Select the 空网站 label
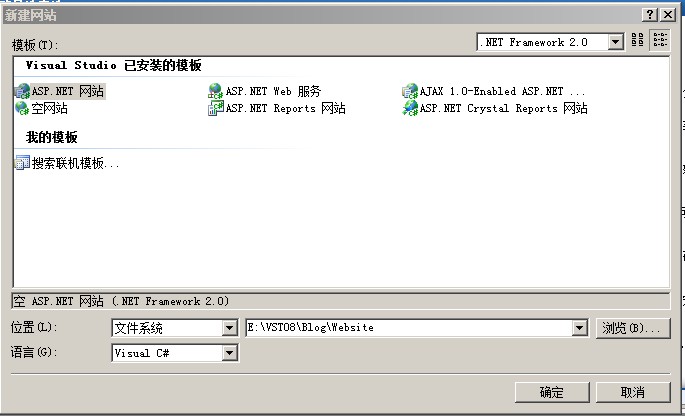The height and width of the screenshot is (416, 685). [49, 108]
